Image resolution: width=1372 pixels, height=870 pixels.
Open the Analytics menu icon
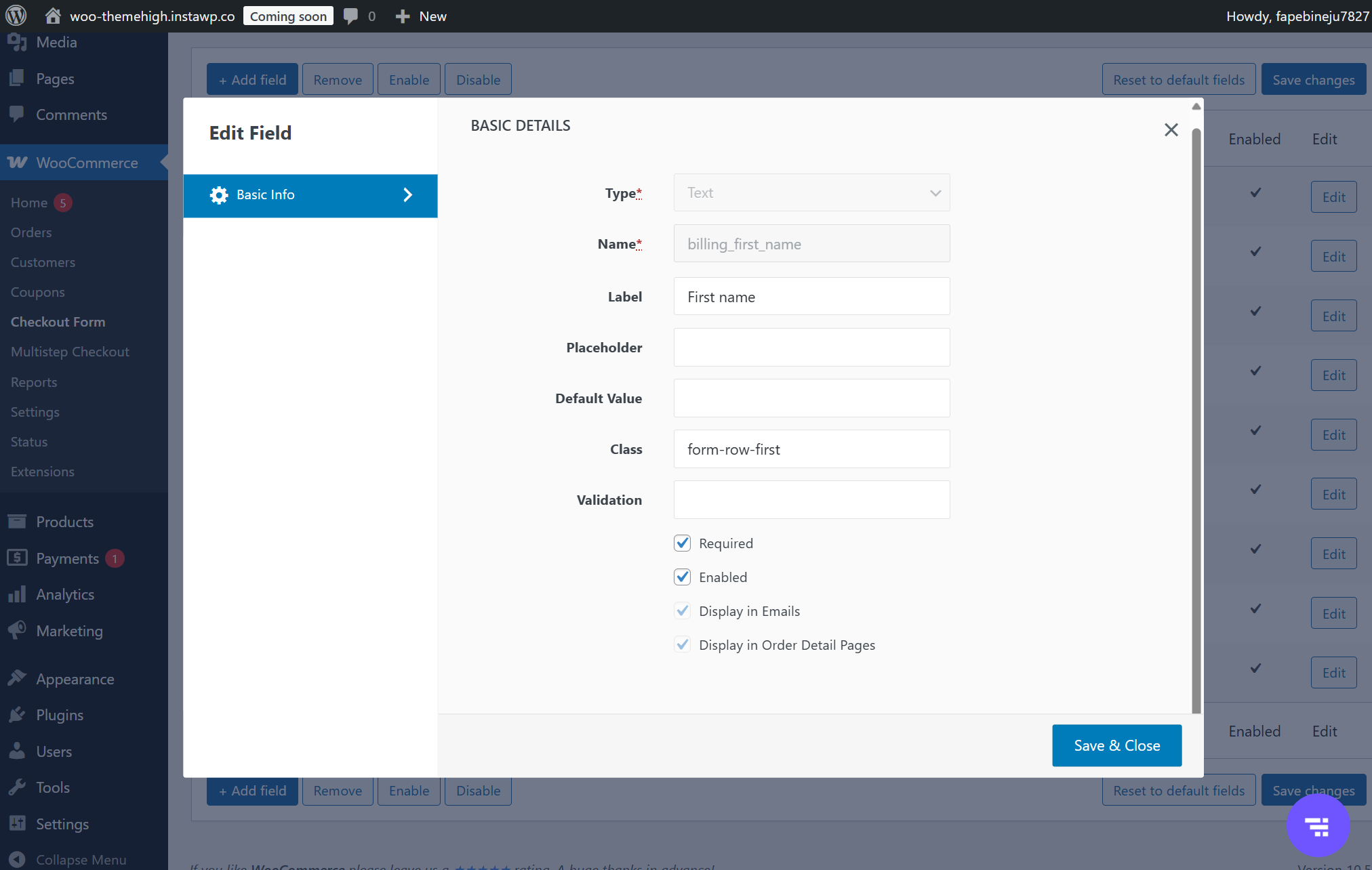[17, 594]
